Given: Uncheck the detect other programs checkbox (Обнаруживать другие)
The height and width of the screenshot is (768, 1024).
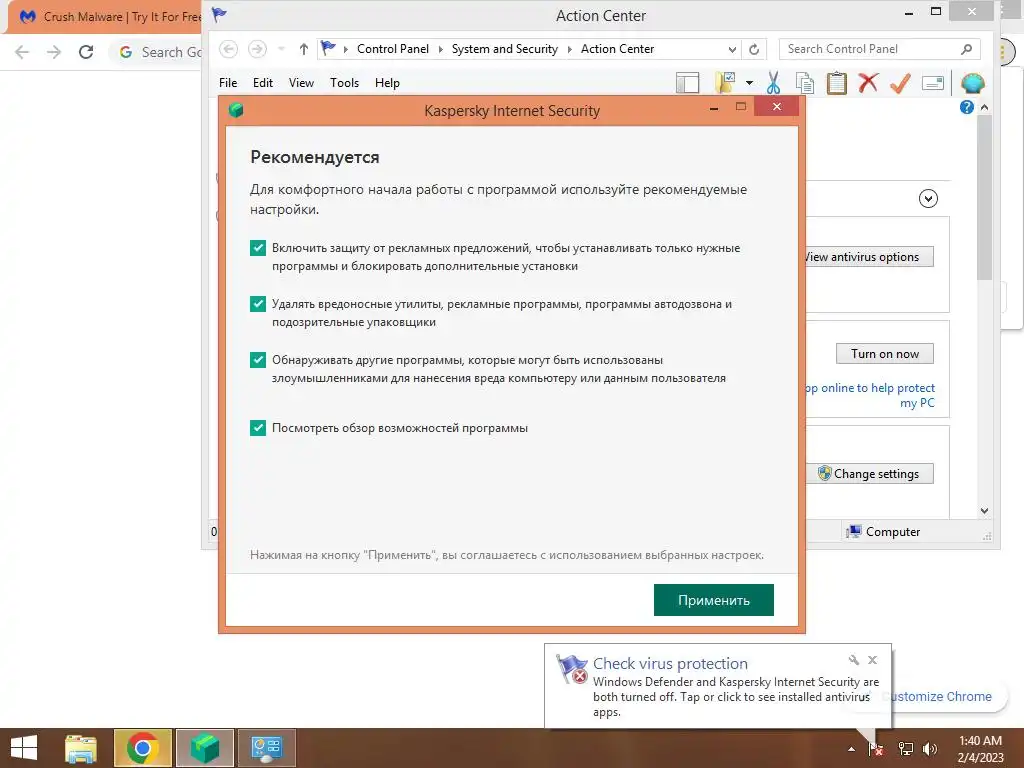Looking at the screenshot, I should click(x=258, y=360).
